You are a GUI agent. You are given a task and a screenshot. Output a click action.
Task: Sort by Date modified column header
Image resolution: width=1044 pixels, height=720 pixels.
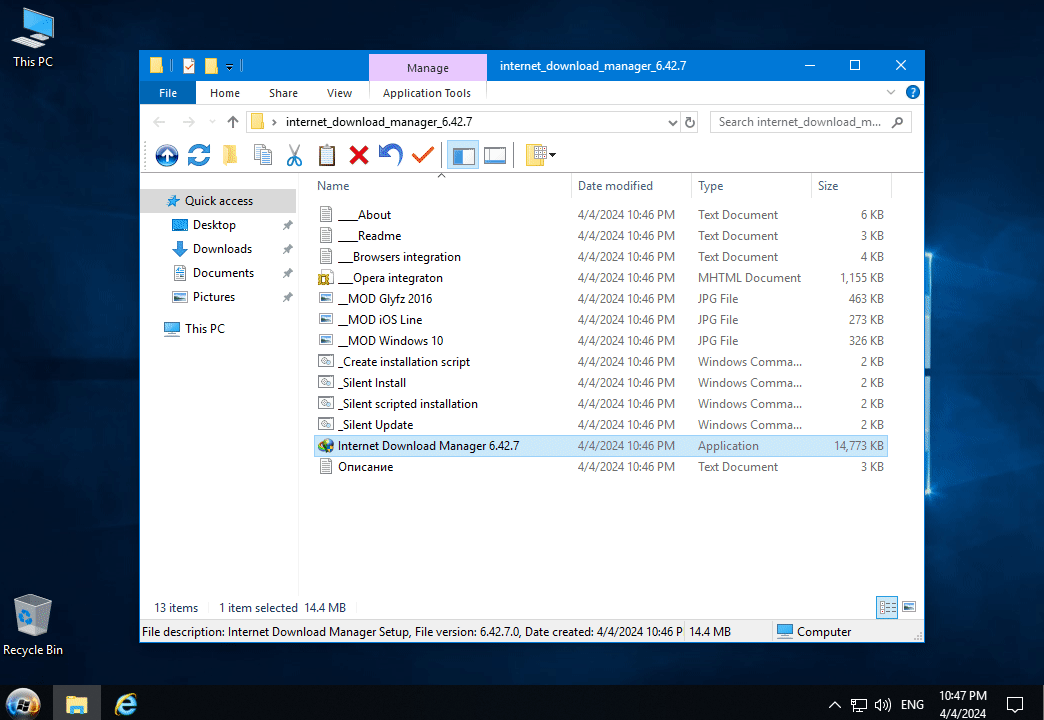(x=615, y=186)
